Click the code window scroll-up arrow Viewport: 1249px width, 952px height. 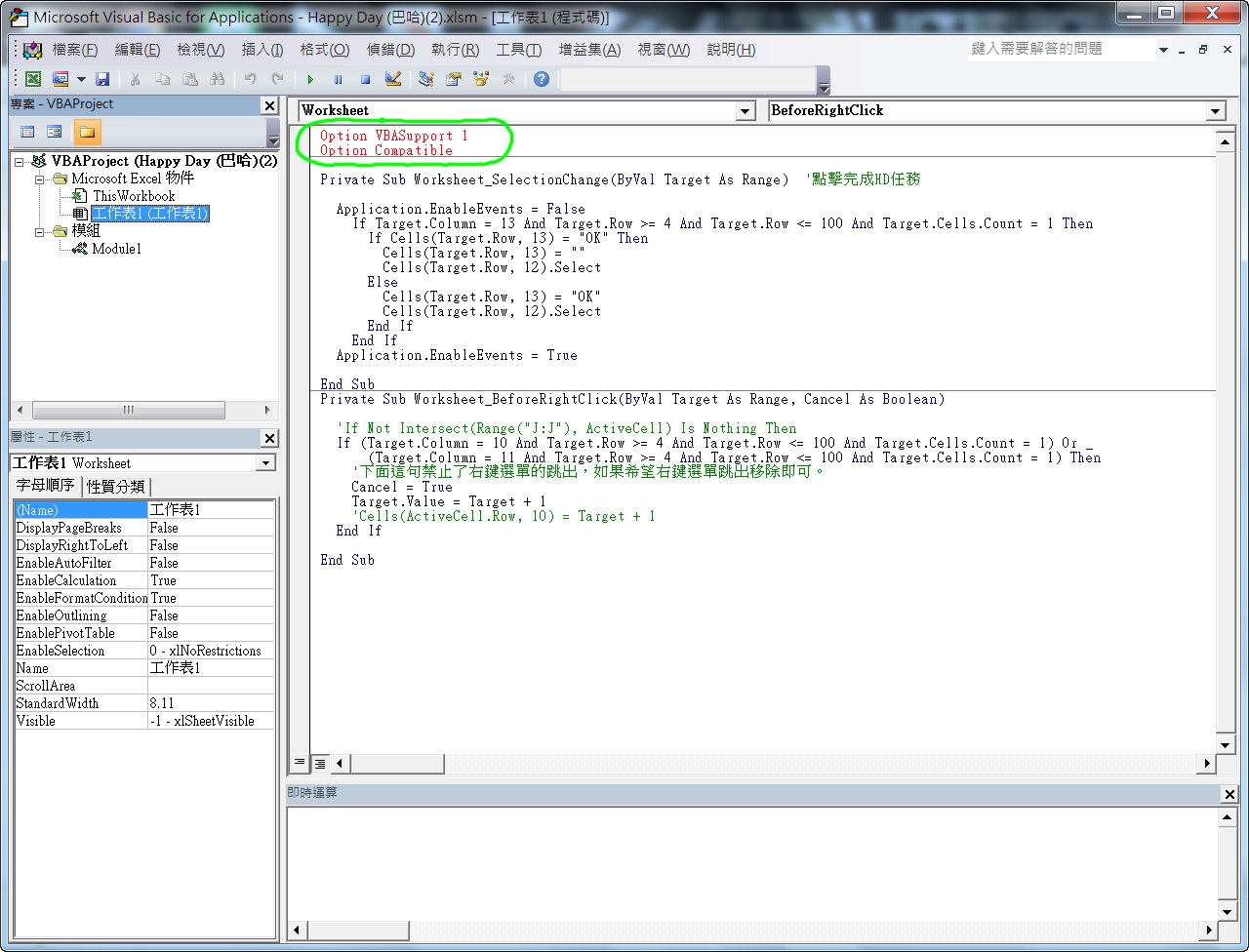1228,142
